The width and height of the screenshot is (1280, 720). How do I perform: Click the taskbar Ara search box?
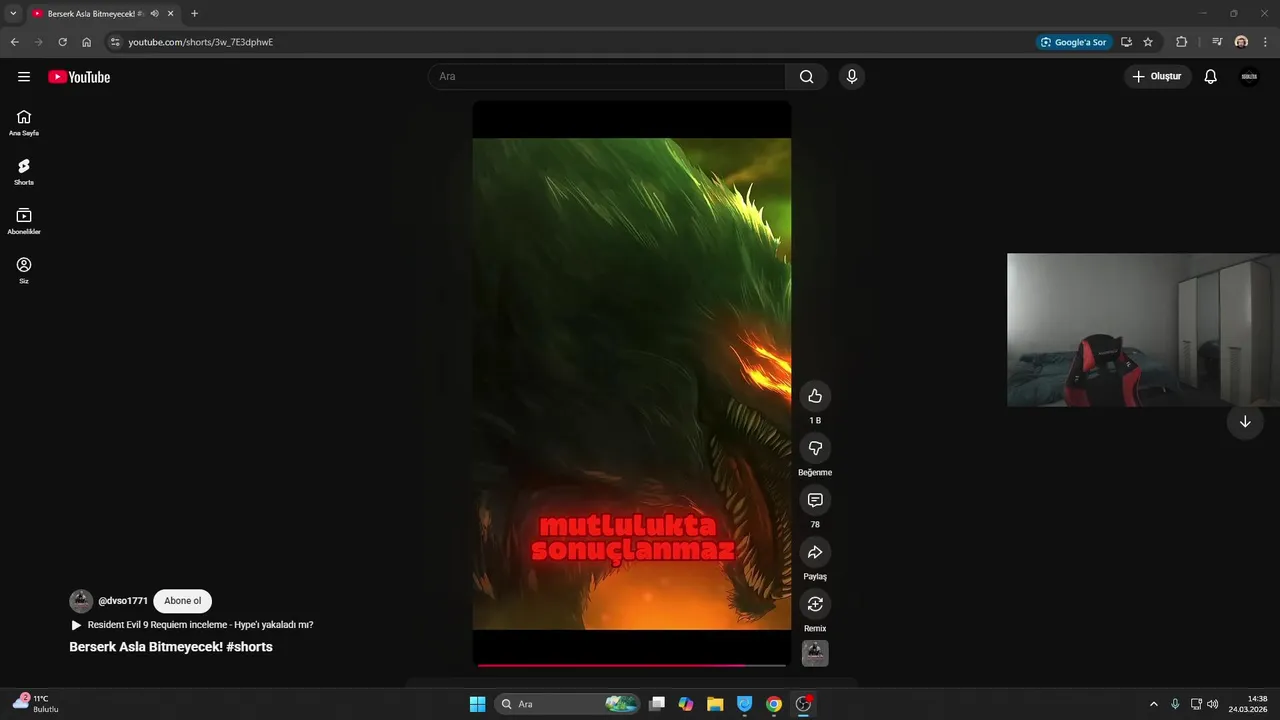click(x=568, y=704)
